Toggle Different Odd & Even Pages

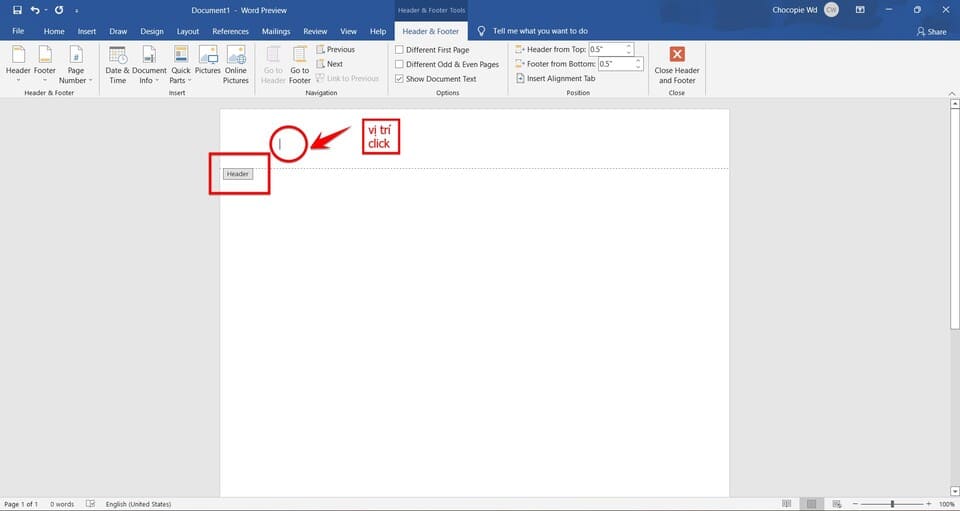pos(400,64)
